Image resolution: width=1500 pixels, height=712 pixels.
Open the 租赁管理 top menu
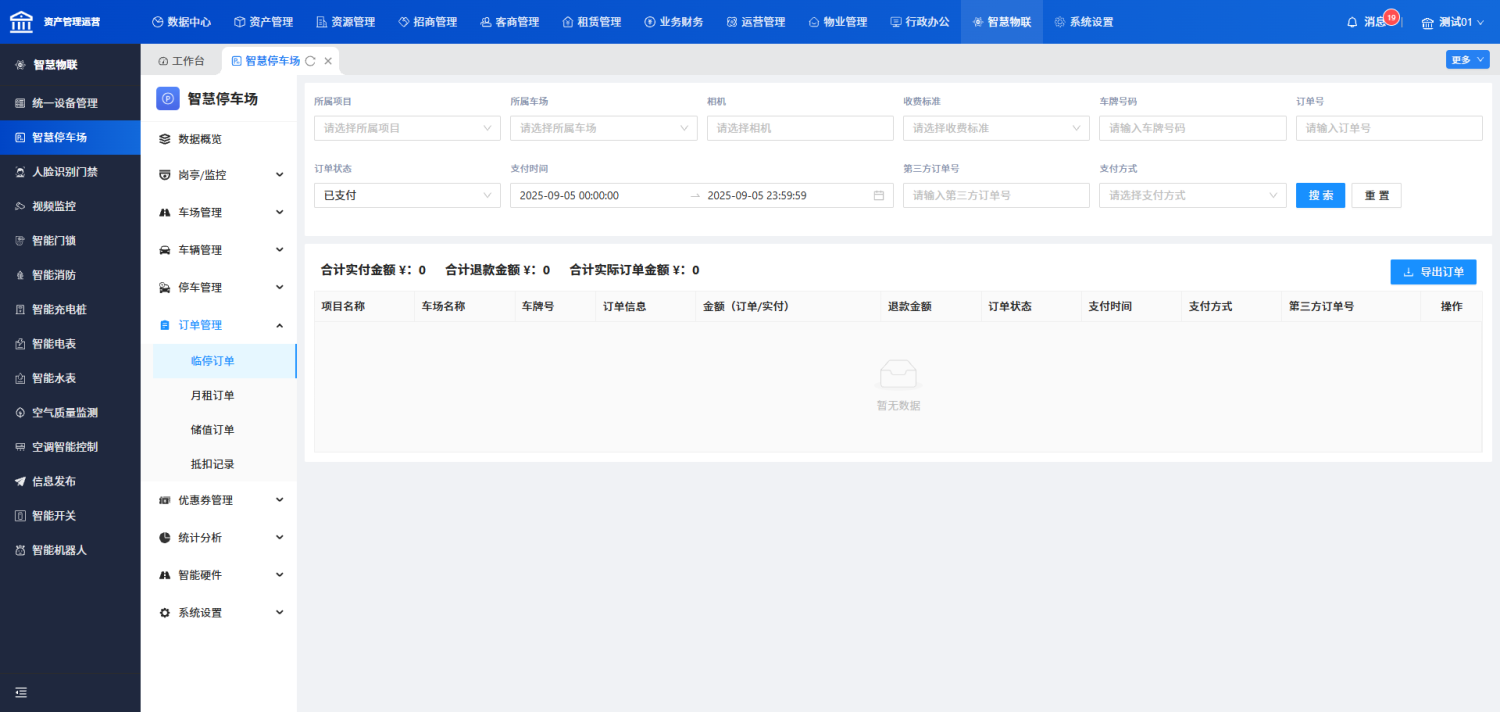click(x=591, y=22)
